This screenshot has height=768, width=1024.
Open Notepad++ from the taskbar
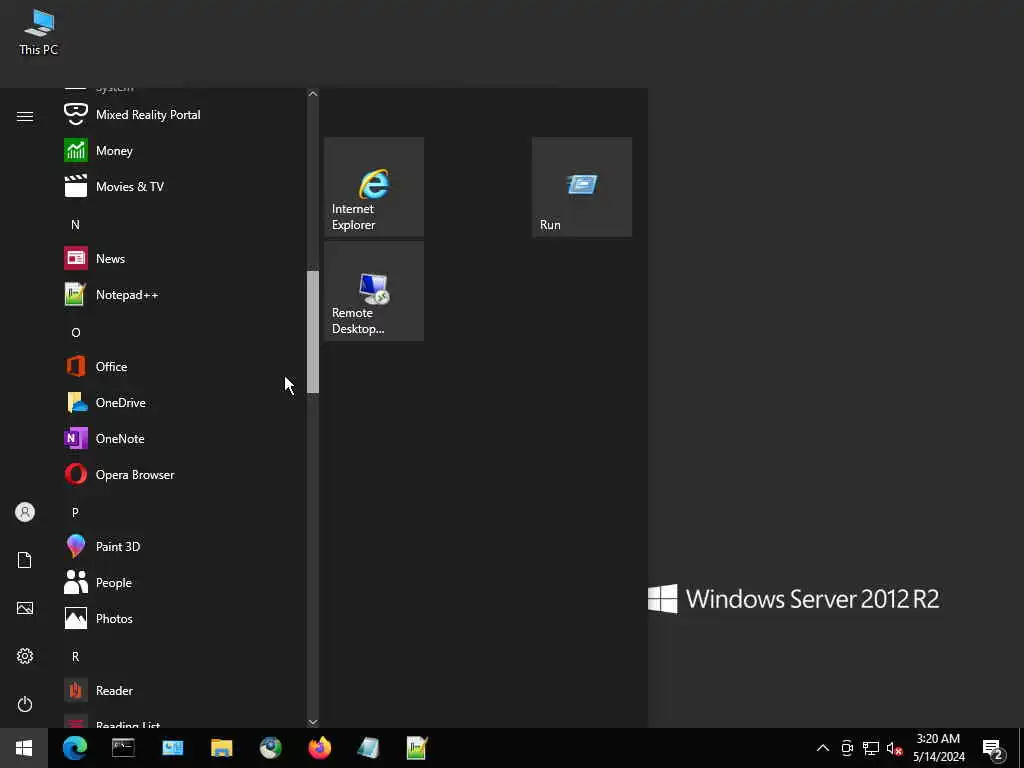pyautogui.click(x=417, y=748)
